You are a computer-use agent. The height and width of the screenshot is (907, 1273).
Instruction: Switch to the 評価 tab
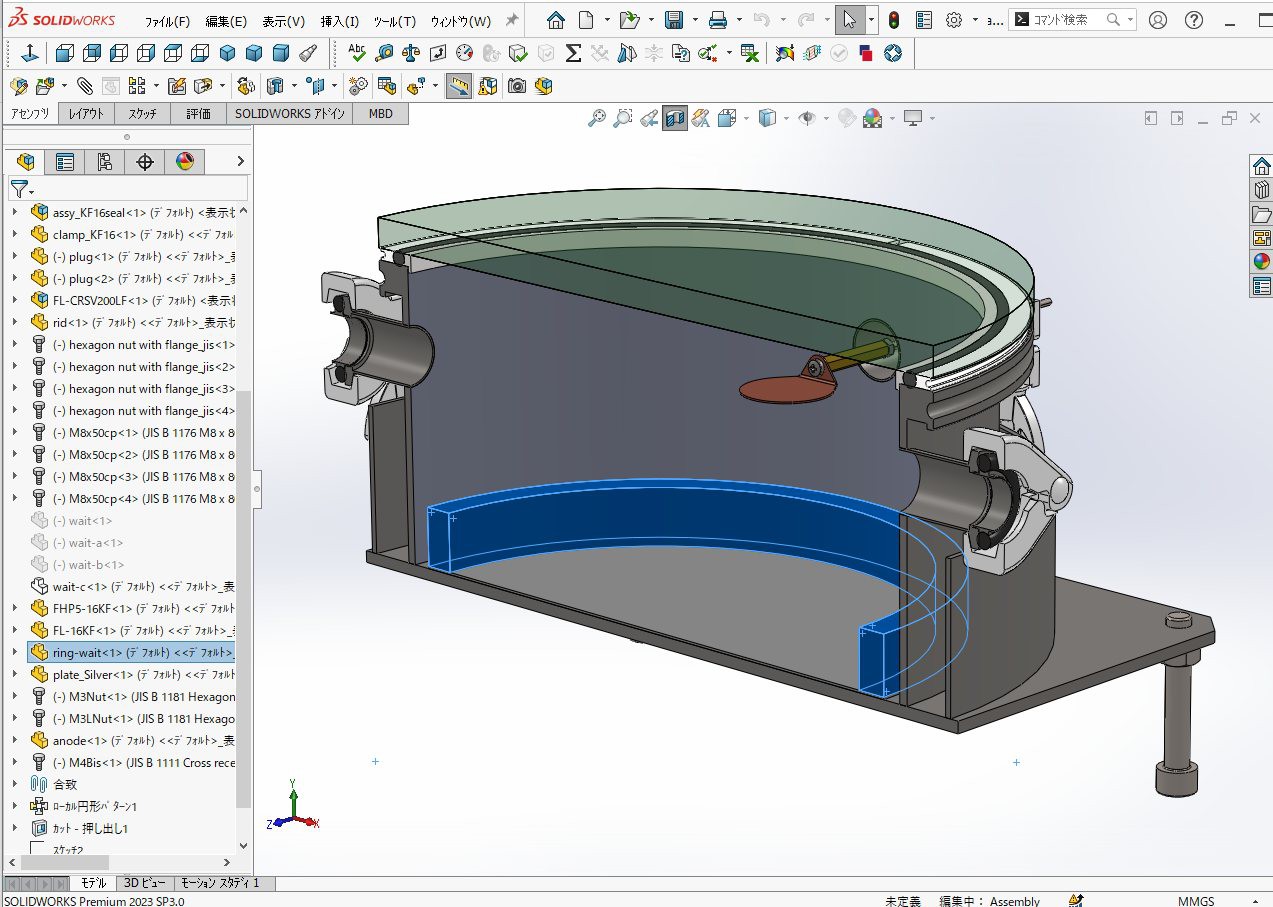pyautogui.click(x=198, y=114)
